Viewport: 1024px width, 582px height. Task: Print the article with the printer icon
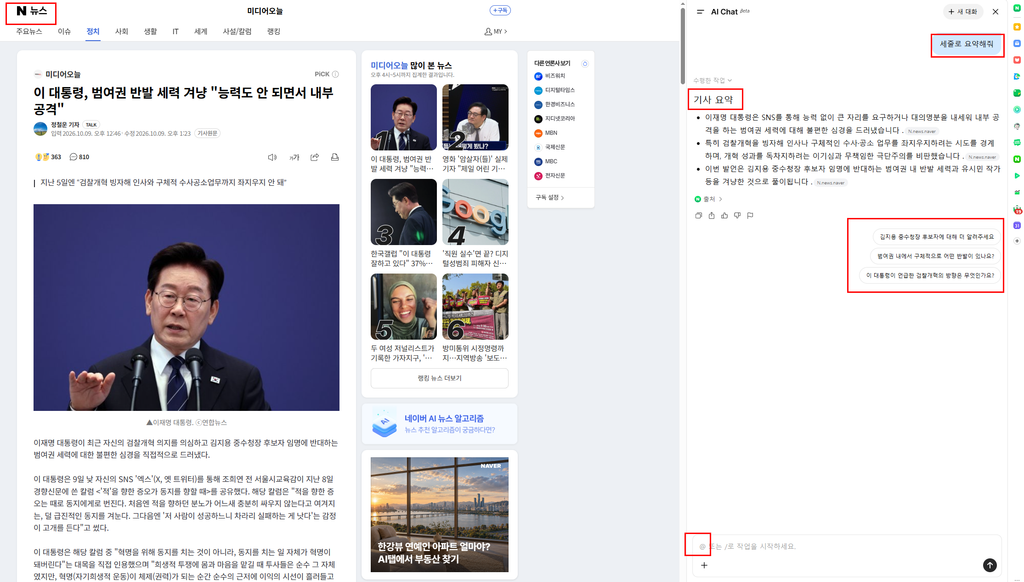[335, 157]
